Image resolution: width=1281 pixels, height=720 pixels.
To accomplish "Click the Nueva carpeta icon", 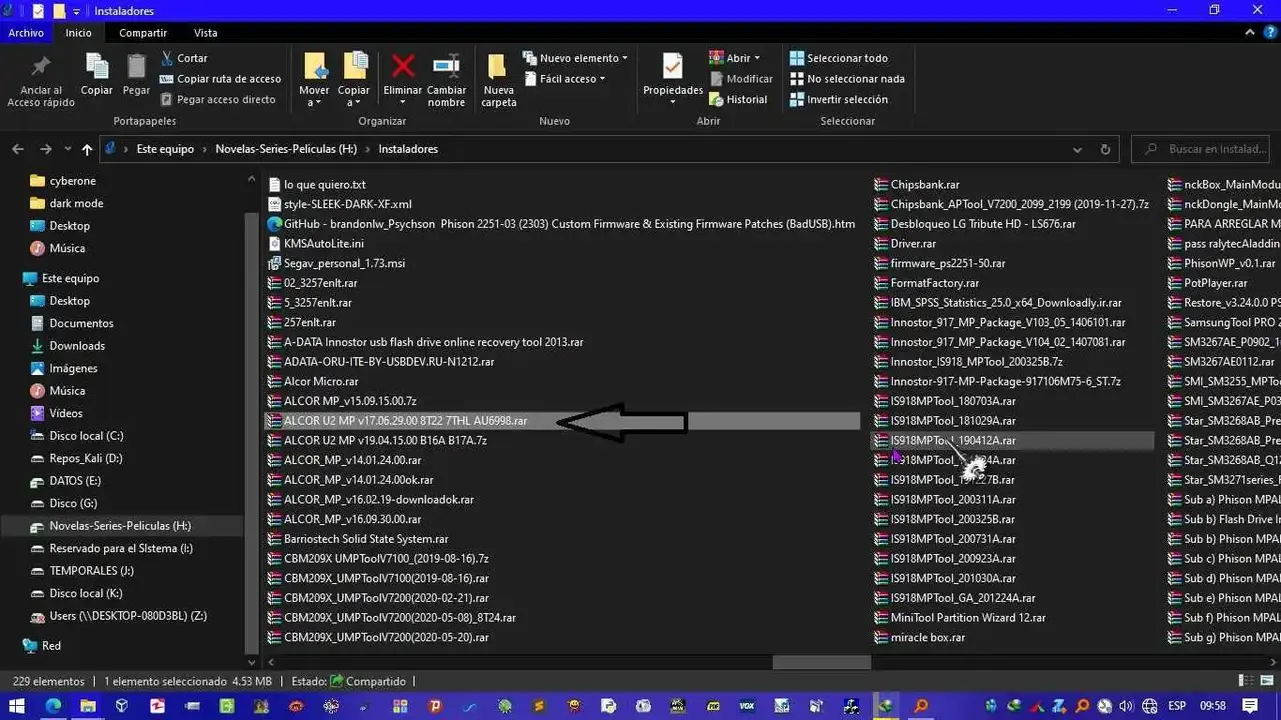I will (x=498, y=67).
